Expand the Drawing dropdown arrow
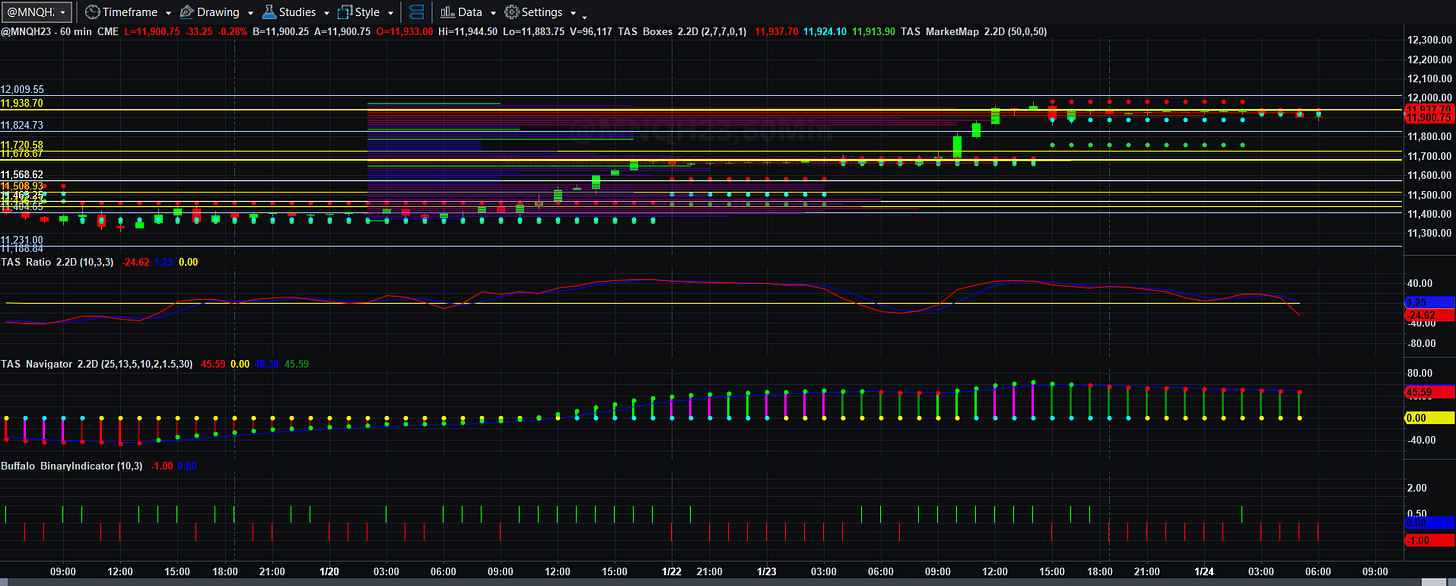This screenshot has height=586, width=1456. [250, 13]
